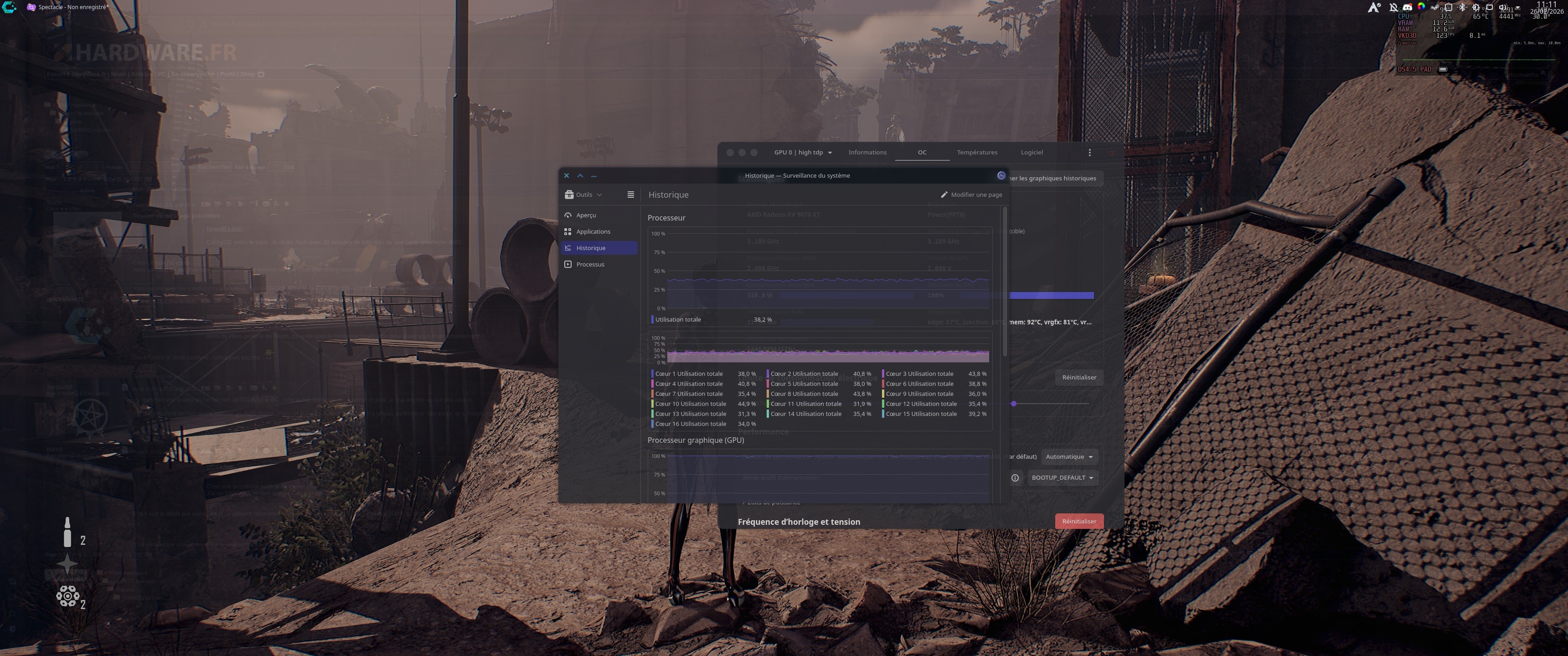
Task: Switch to the Informations tab in GPU window
Action: [x=867, y=153]
